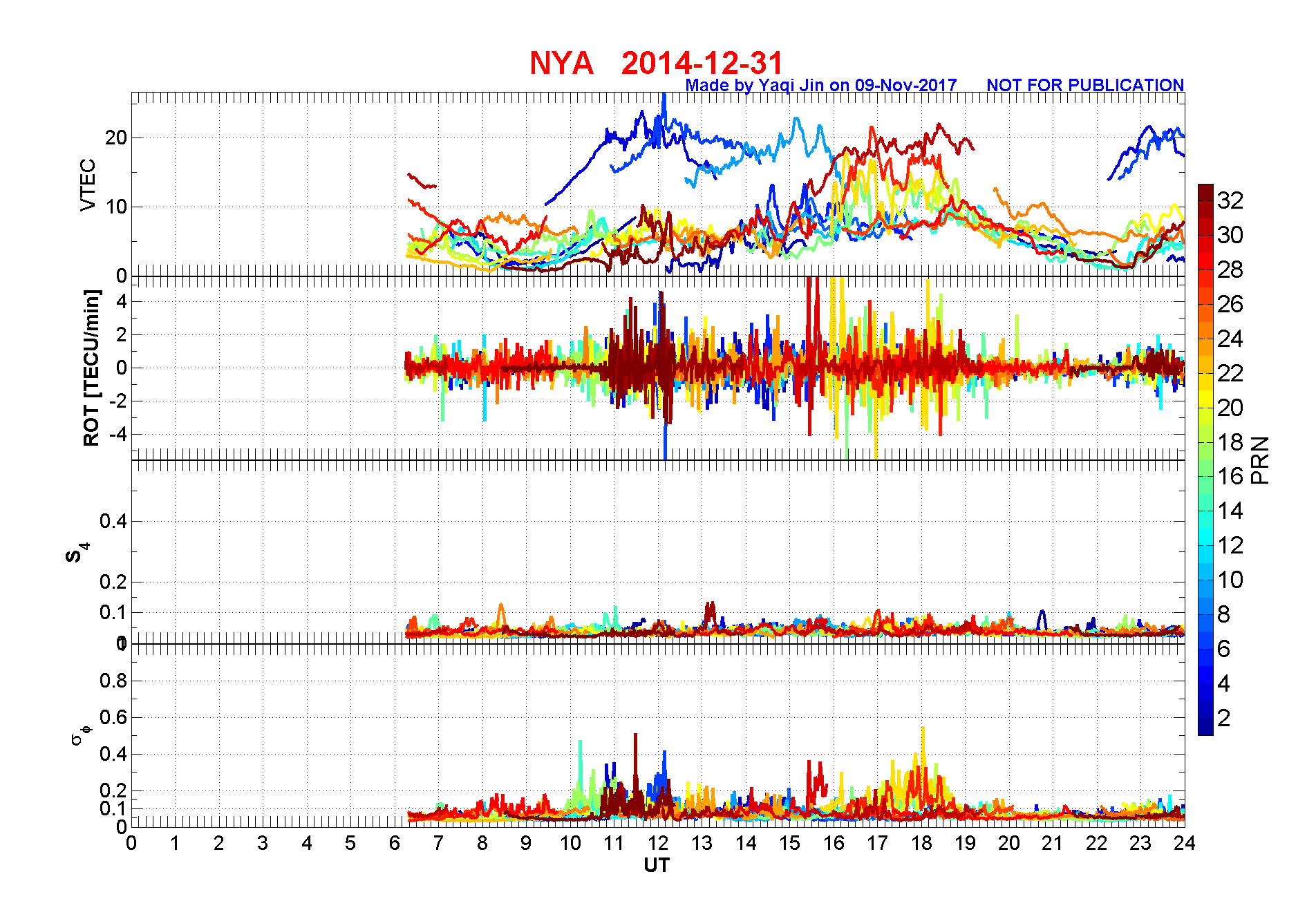Click the sigma-phi tick value 0.6
1316x919 pixels.
113,717
